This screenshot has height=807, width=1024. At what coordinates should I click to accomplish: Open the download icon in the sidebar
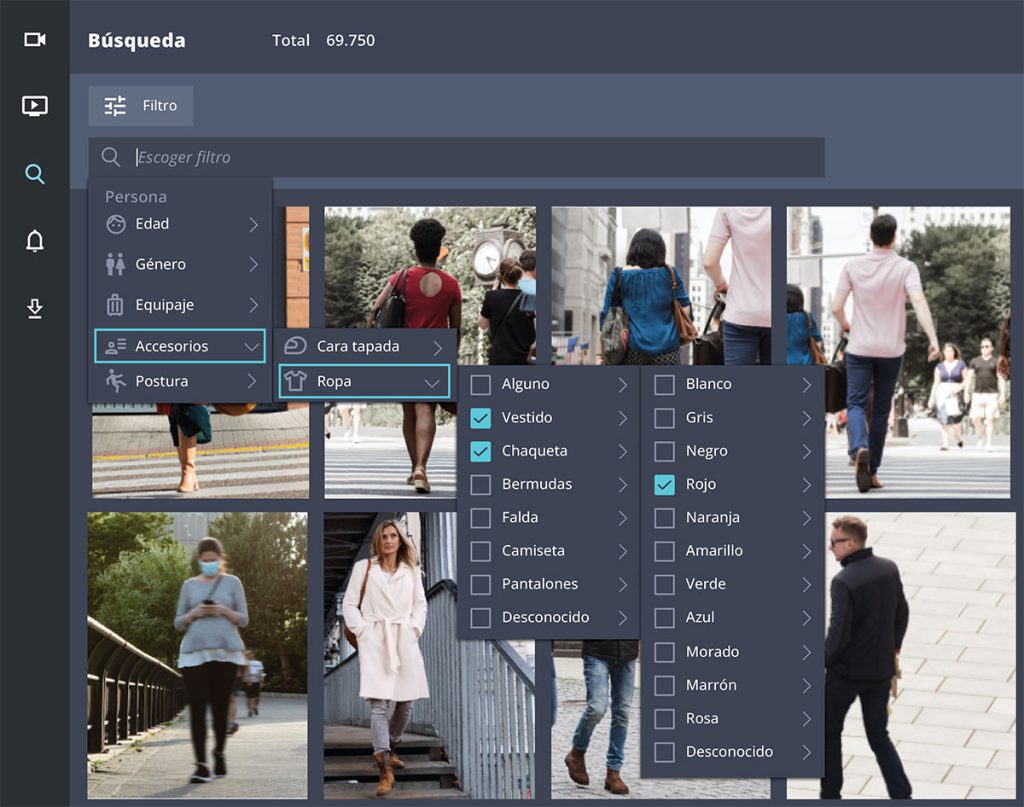click(33, 309)
